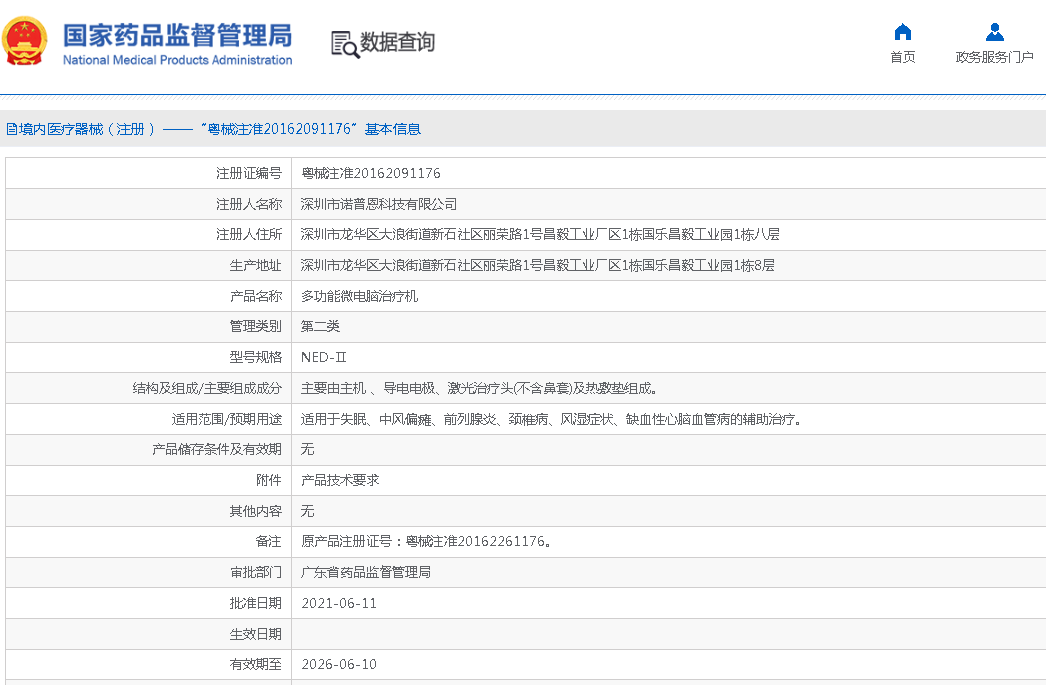Click the small icon before 境内医疗器械 heading
The image size is (1046, 685).
pos(11,129)
